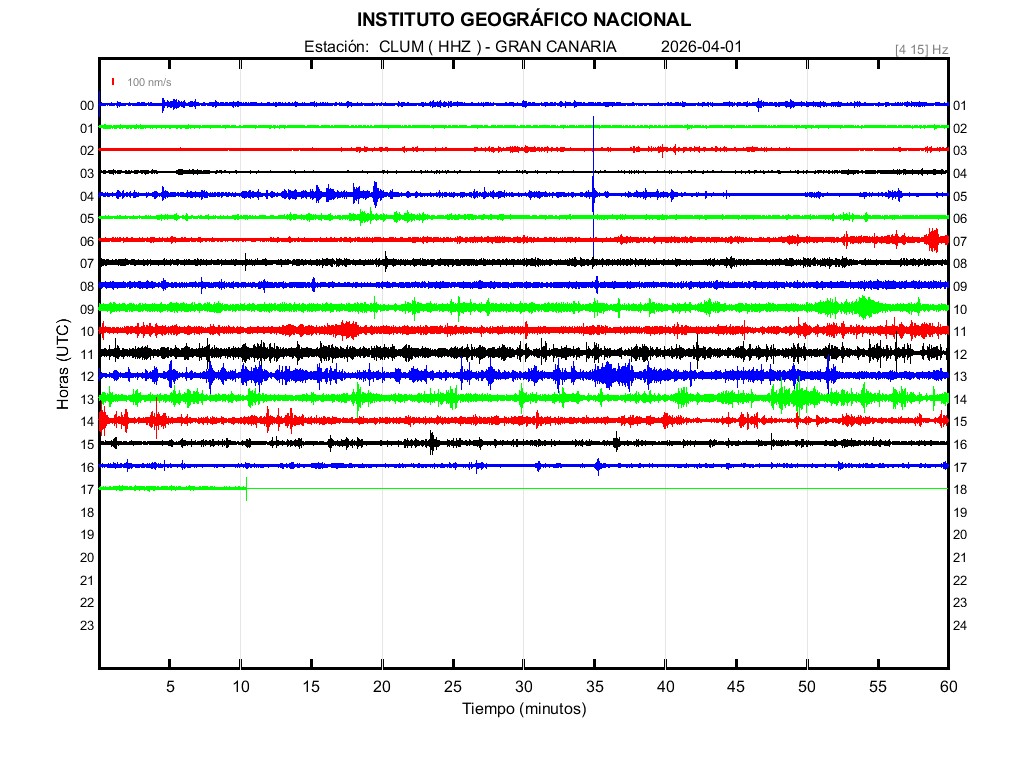Click 'GRAN CANARIA' in the station header
Screen dimensions: 1024x768
click(x=556, y=47)
